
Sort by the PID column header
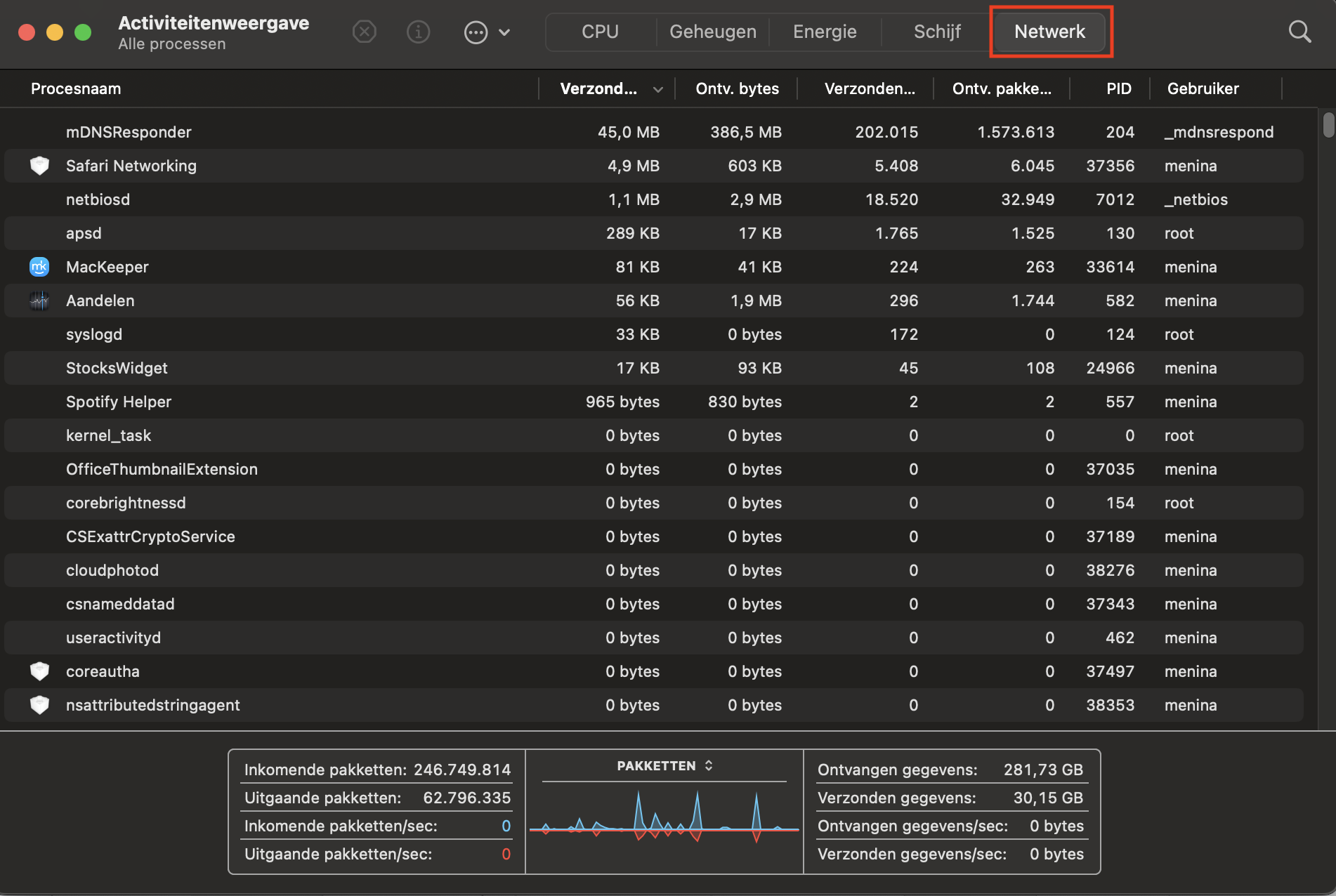pos(1118,89)
